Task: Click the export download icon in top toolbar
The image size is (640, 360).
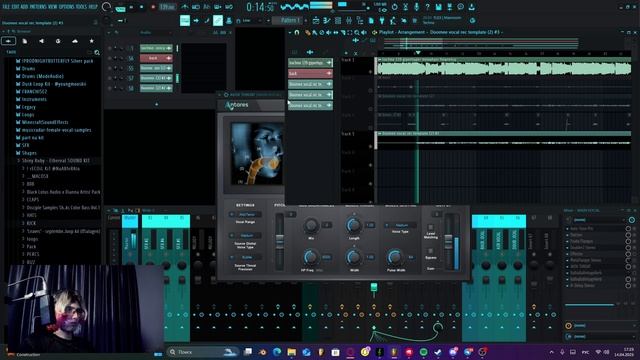Action: coord(471,7)
